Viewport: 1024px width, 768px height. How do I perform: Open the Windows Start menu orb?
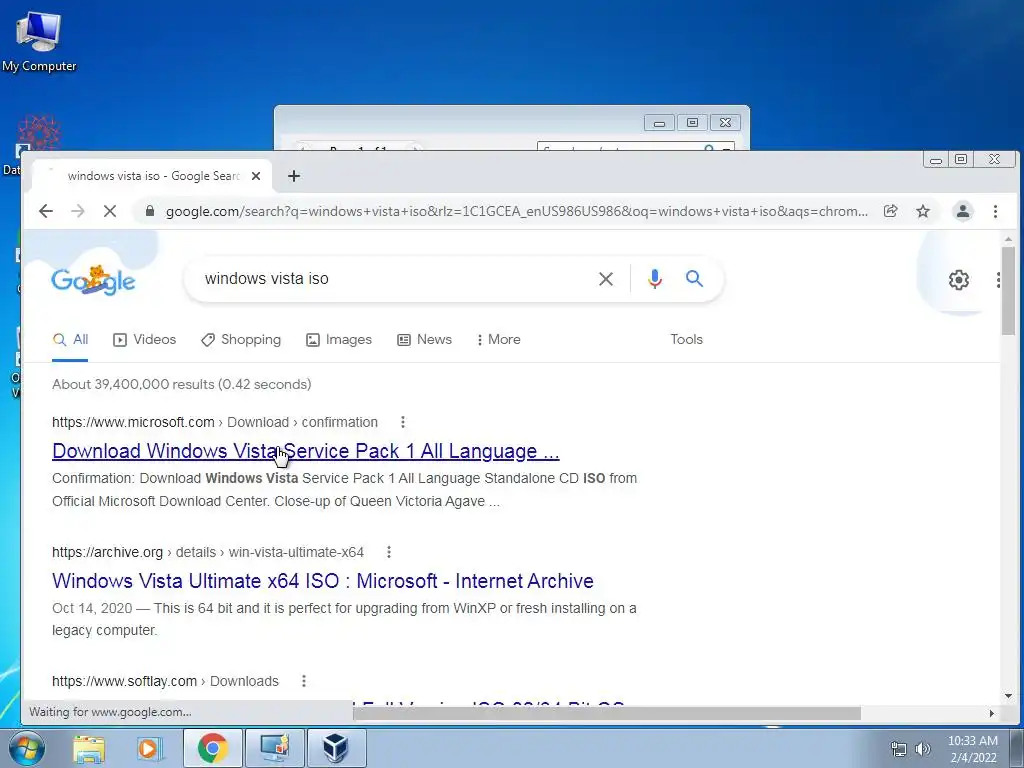coord(26,748)
